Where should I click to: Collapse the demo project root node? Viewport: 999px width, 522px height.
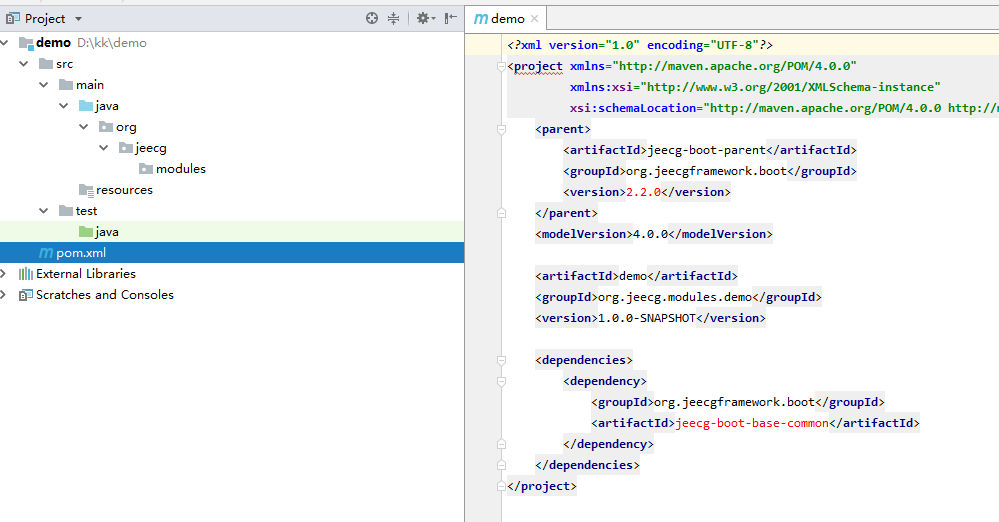[4, 43]
